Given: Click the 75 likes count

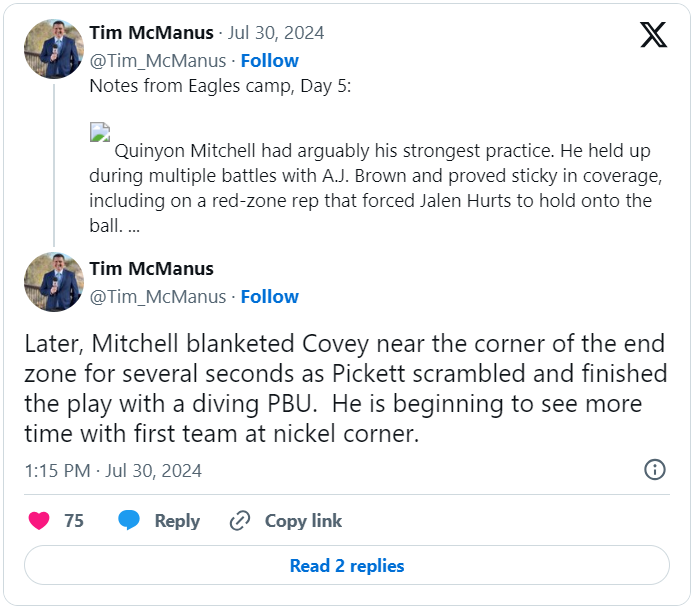Looking at the screenshot, I should (74, 521).
